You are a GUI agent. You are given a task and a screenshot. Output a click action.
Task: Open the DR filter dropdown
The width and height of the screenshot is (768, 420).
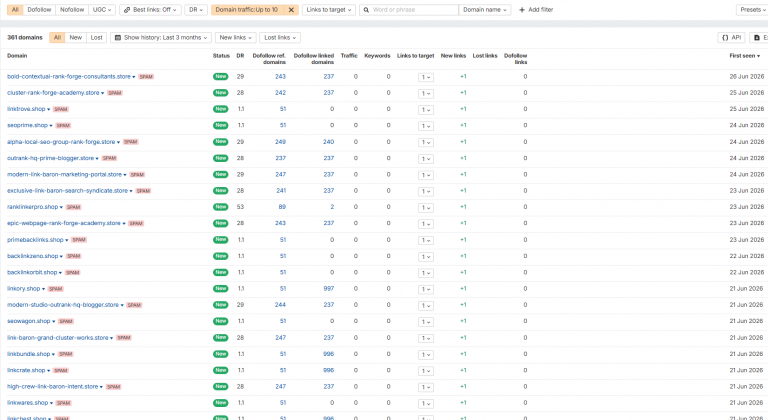[196, 10]
